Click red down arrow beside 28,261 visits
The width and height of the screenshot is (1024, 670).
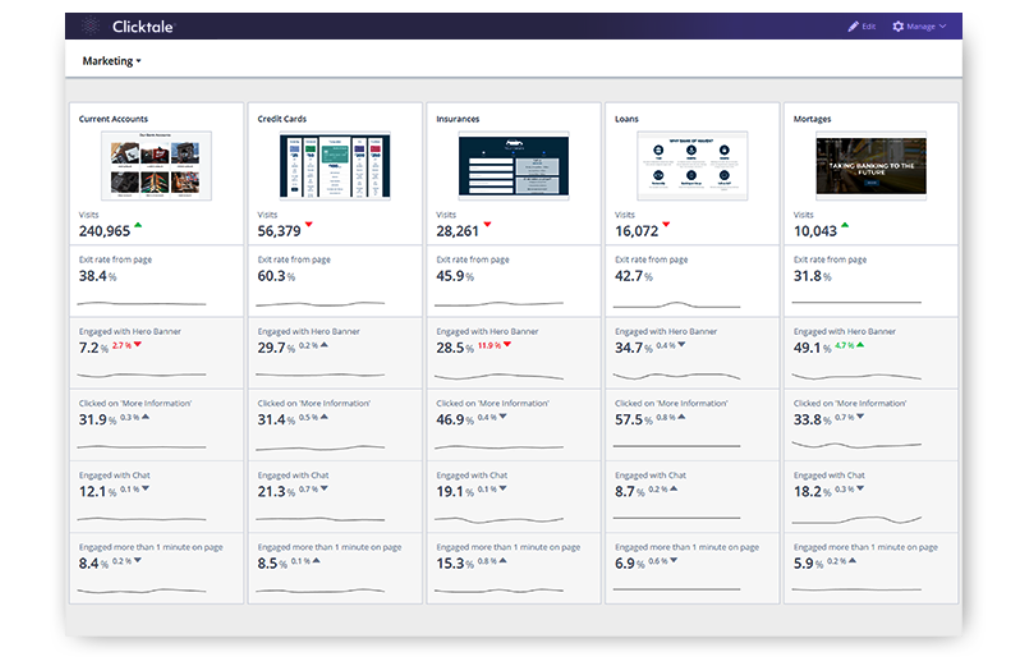pyautogui.click(x=487, y=225)
